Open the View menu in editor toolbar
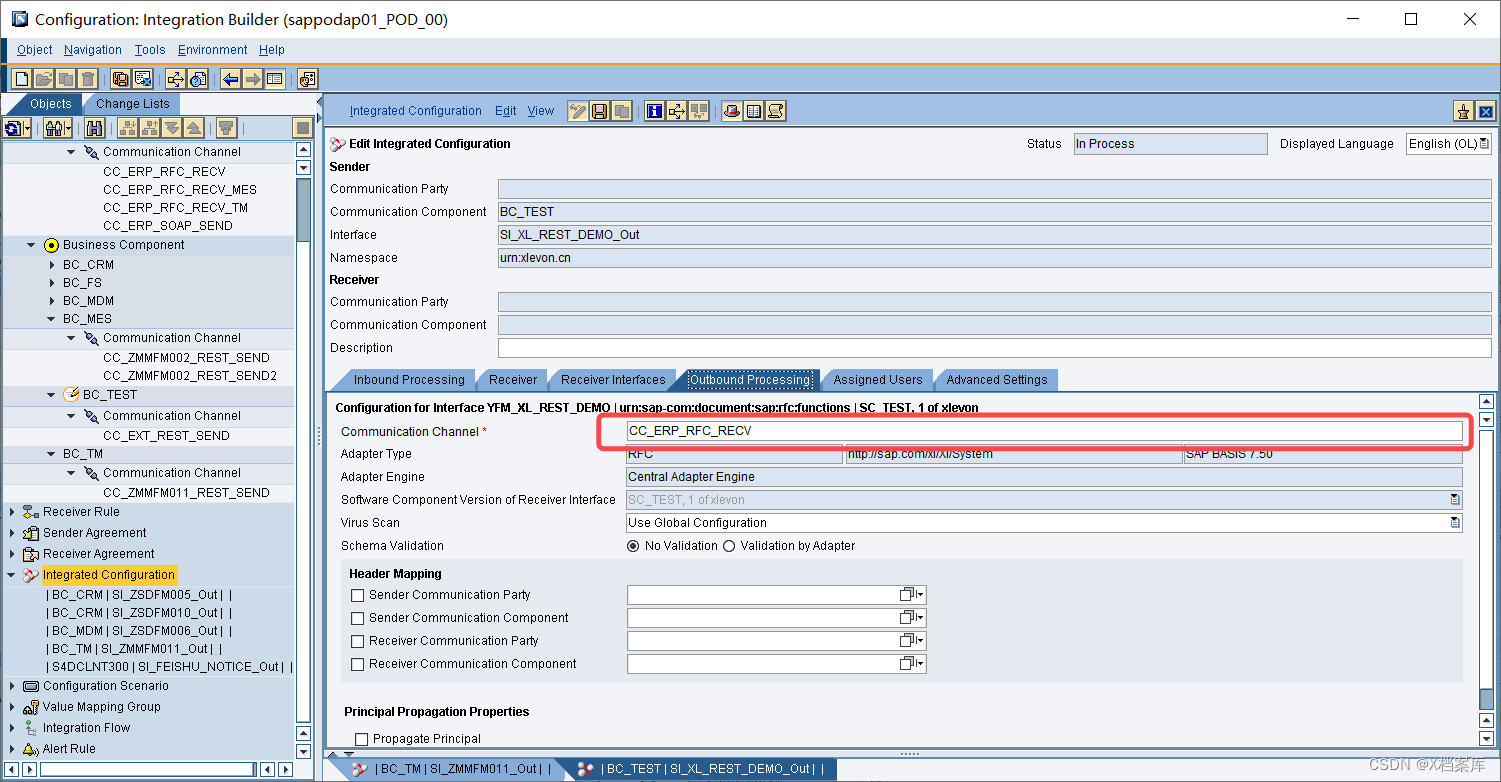 [541, 111]
